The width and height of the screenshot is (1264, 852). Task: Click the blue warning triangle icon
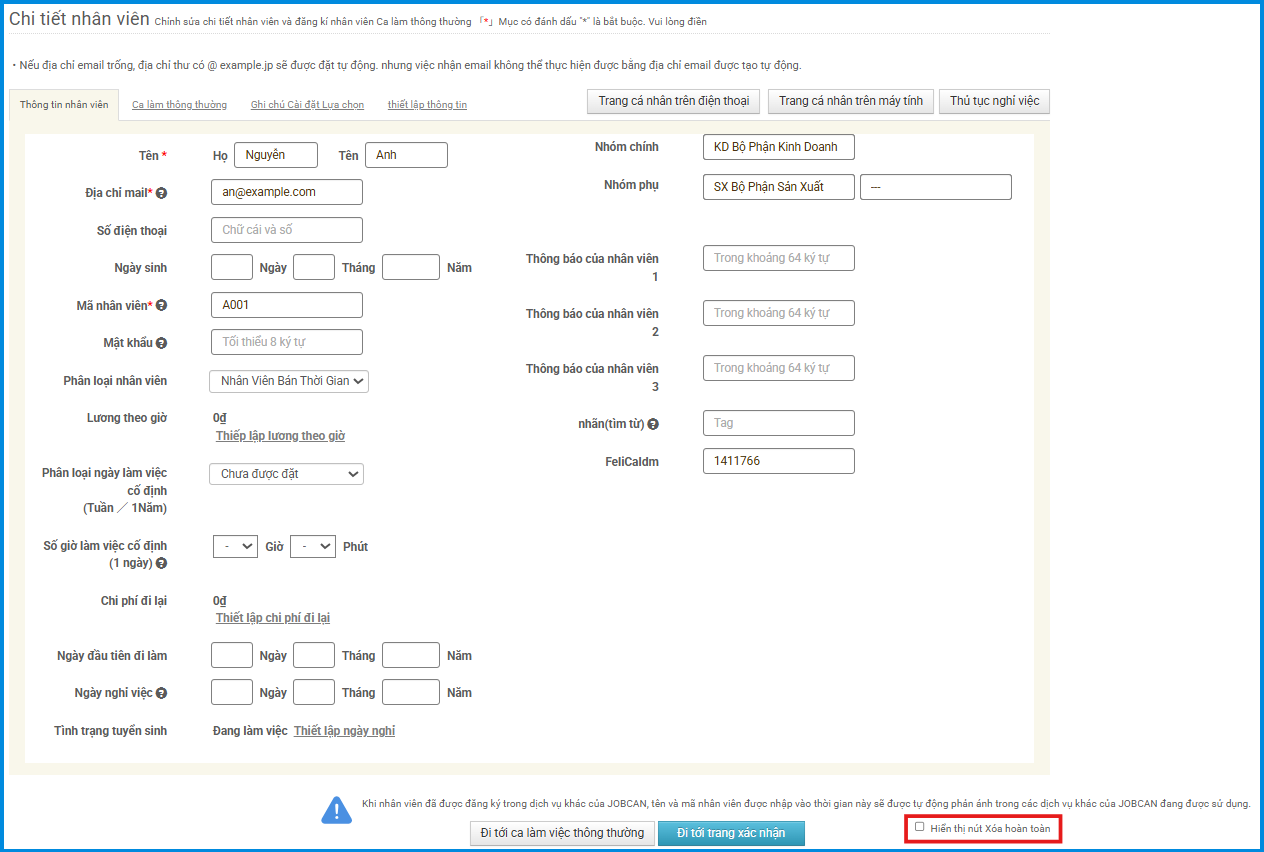click(336, 810)
